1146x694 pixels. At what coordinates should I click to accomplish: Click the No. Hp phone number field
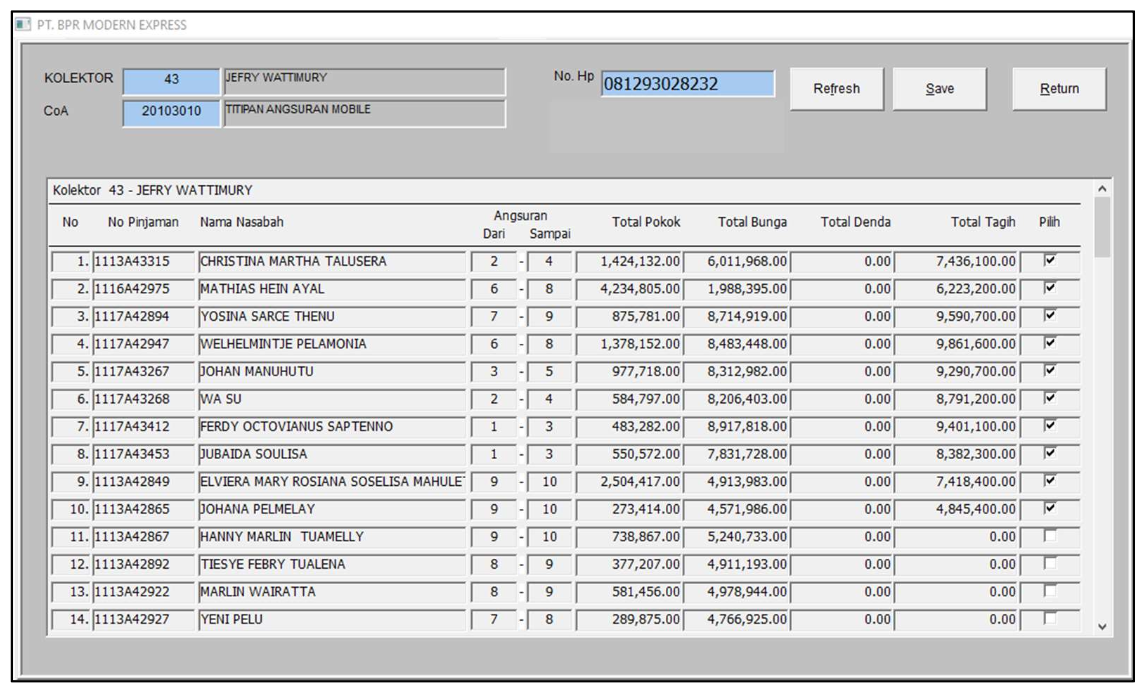687,85
